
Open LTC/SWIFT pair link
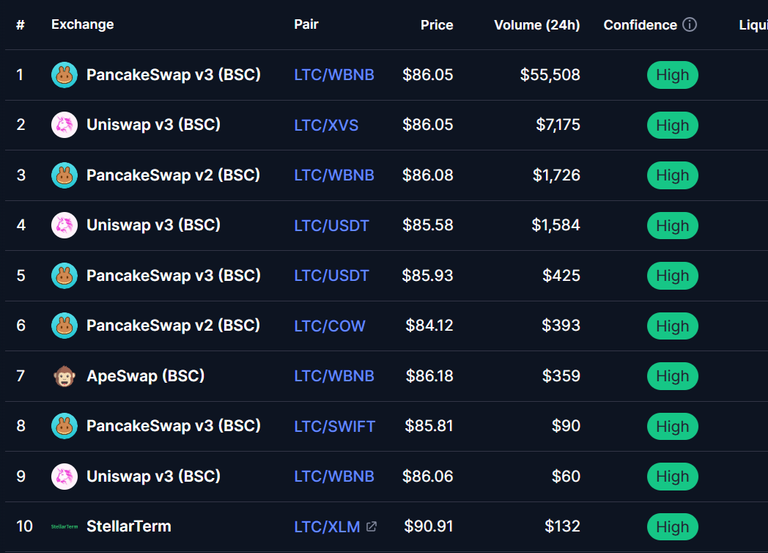pos(335,427)
